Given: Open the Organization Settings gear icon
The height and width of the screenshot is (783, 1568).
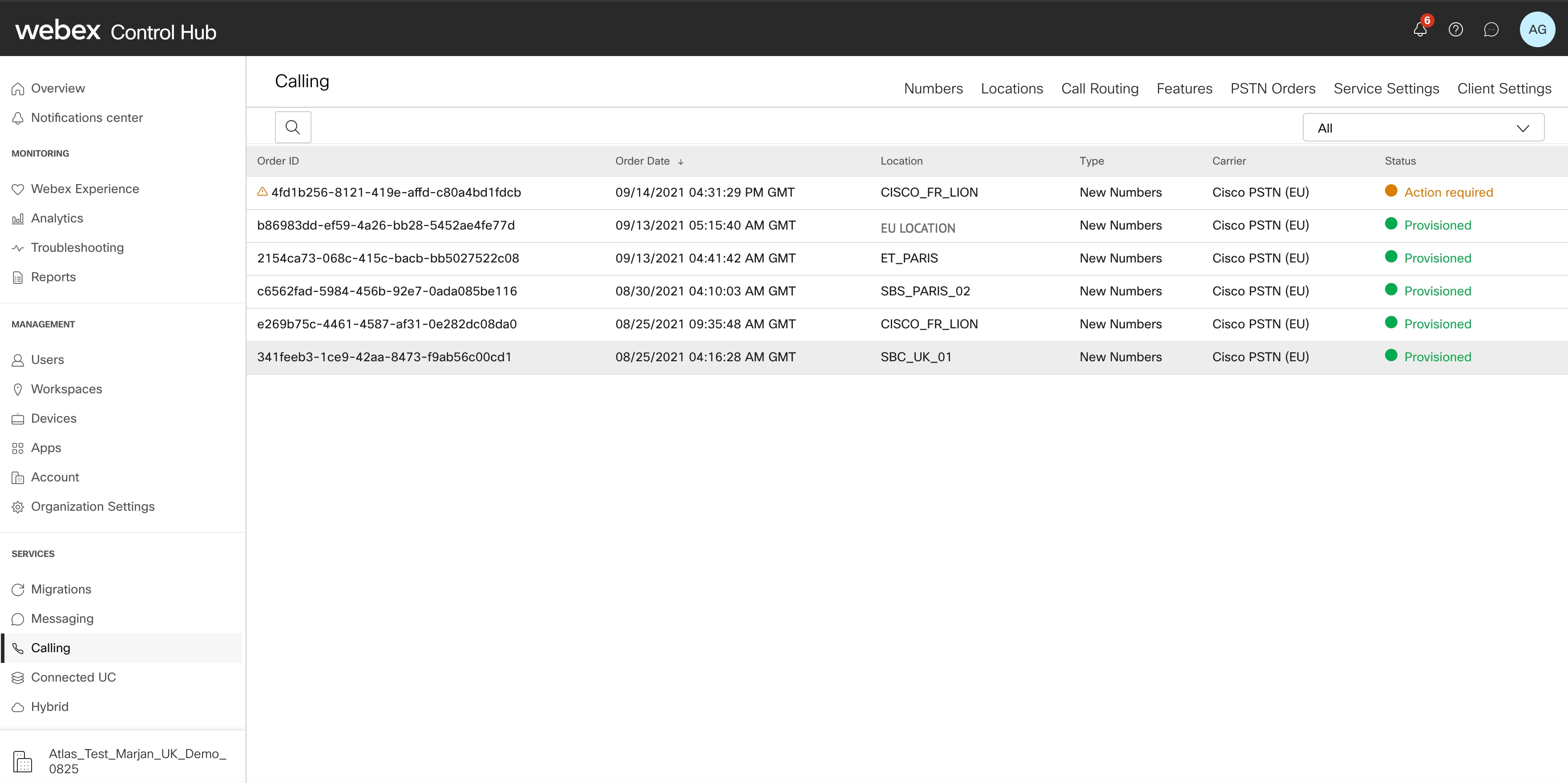Looking at the screenshot, I should coord(18,506).
